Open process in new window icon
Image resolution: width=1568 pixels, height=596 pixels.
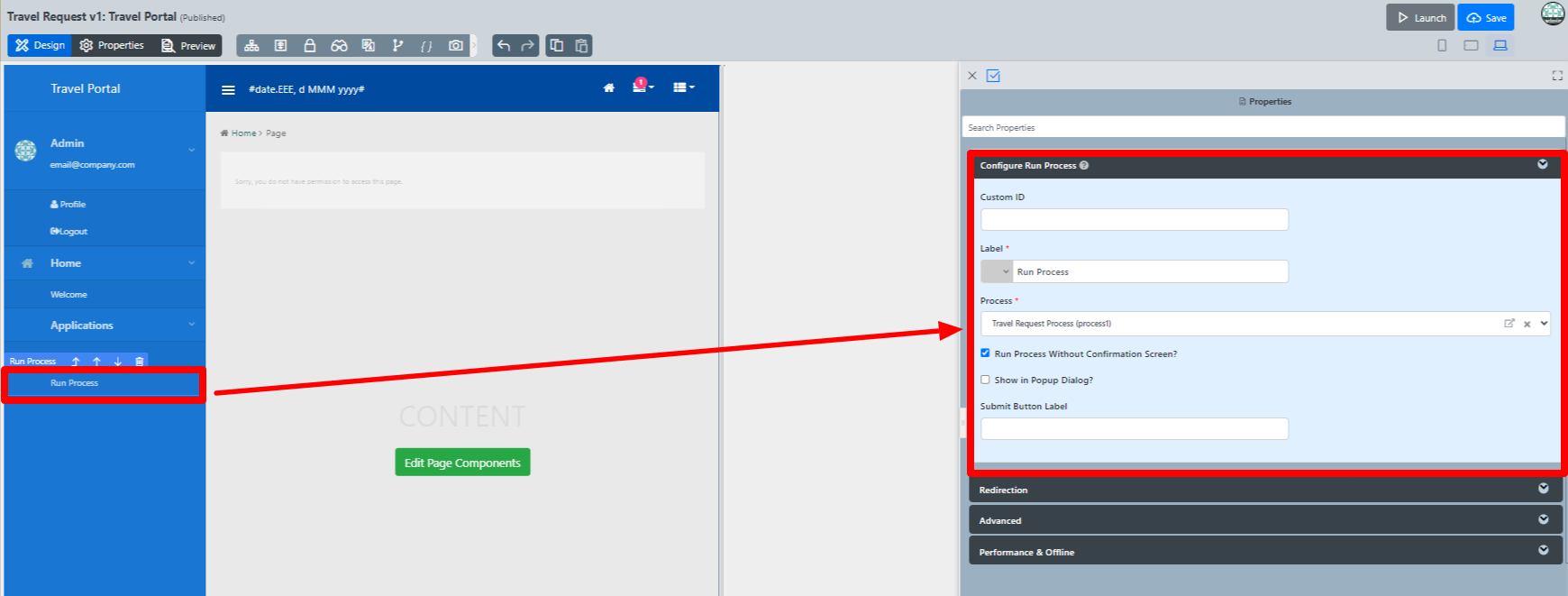pyautogui.click(x=1509, y=323)
